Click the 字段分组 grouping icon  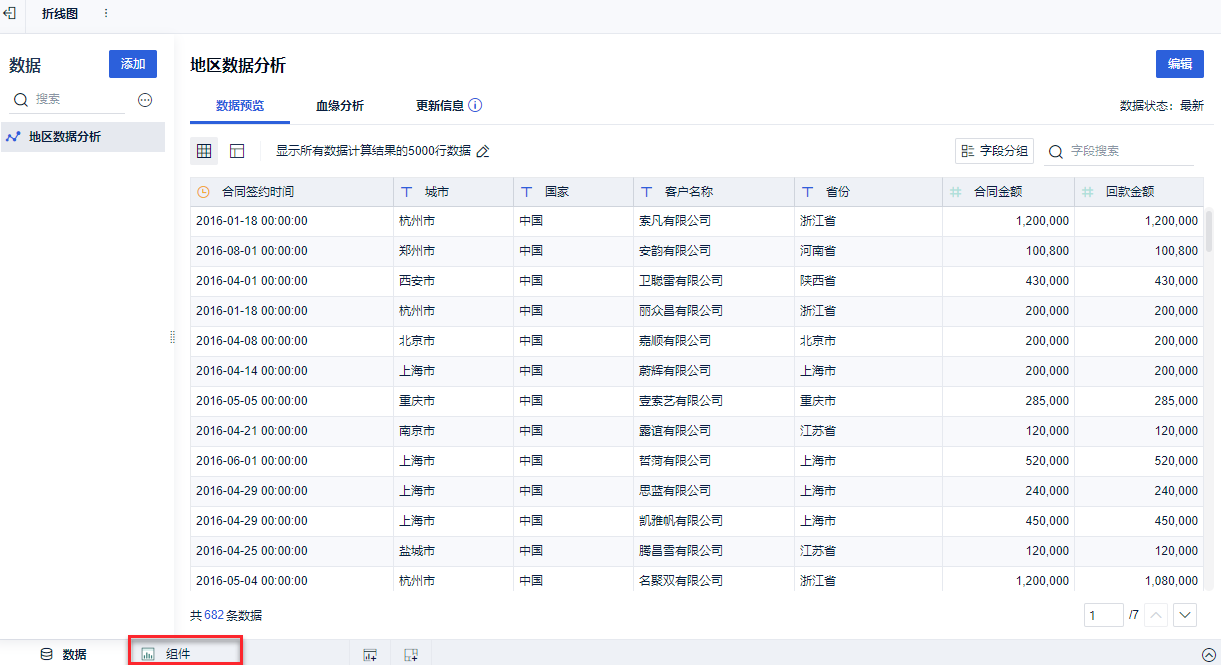click(x=967, y=151)
